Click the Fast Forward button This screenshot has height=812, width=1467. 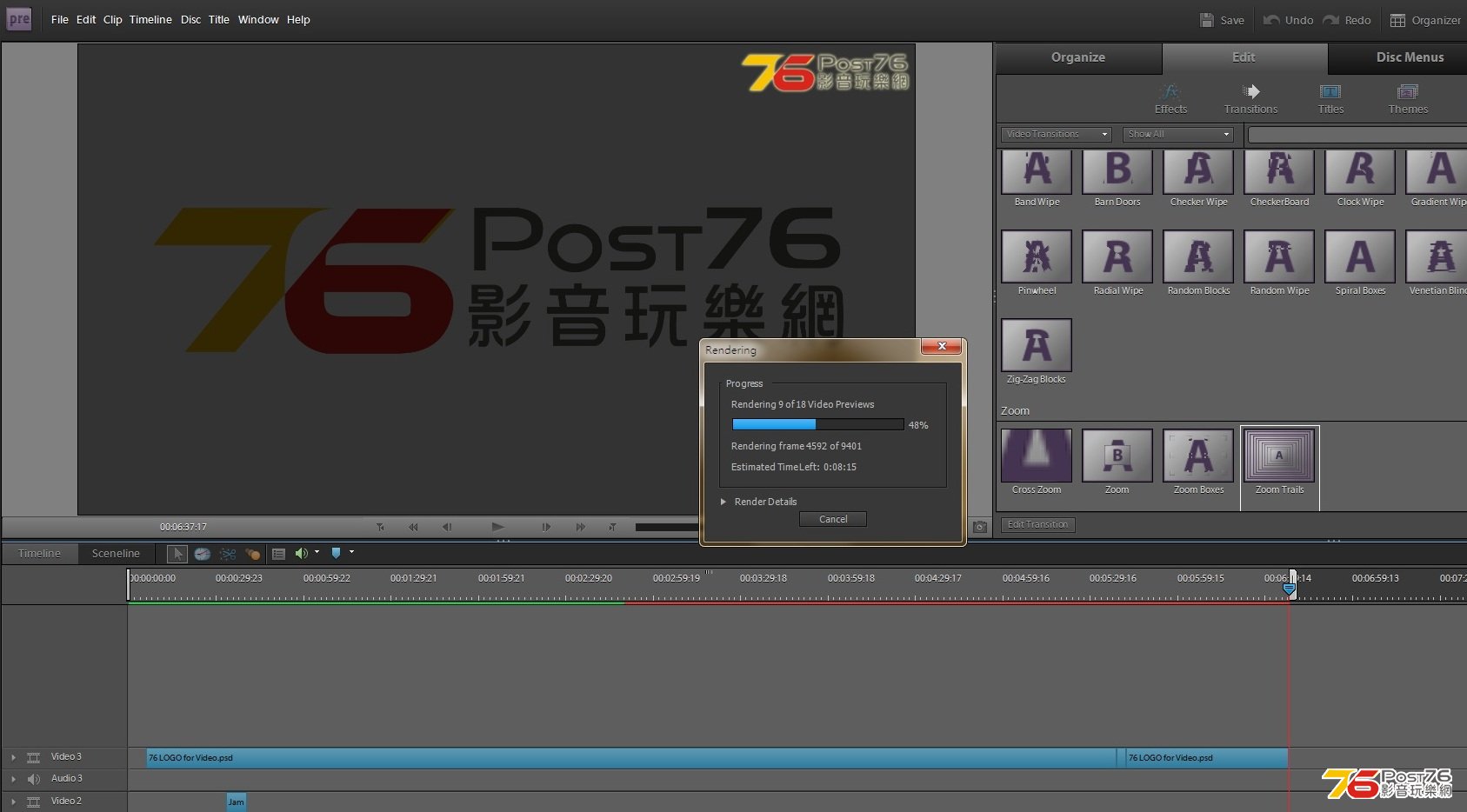[x=580, y=527]
